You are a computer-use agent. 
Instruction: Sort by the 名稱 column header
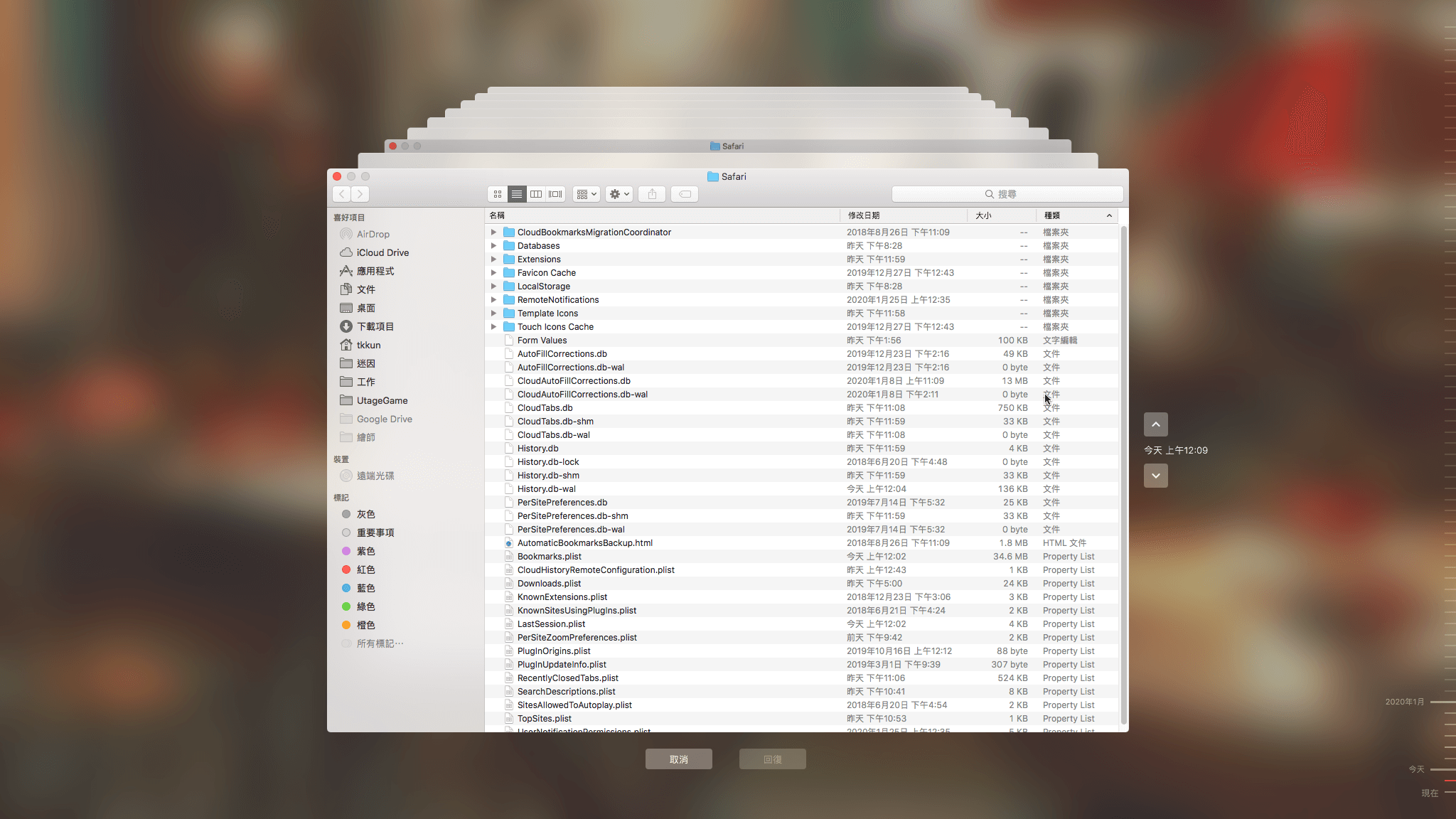point(663,215)
